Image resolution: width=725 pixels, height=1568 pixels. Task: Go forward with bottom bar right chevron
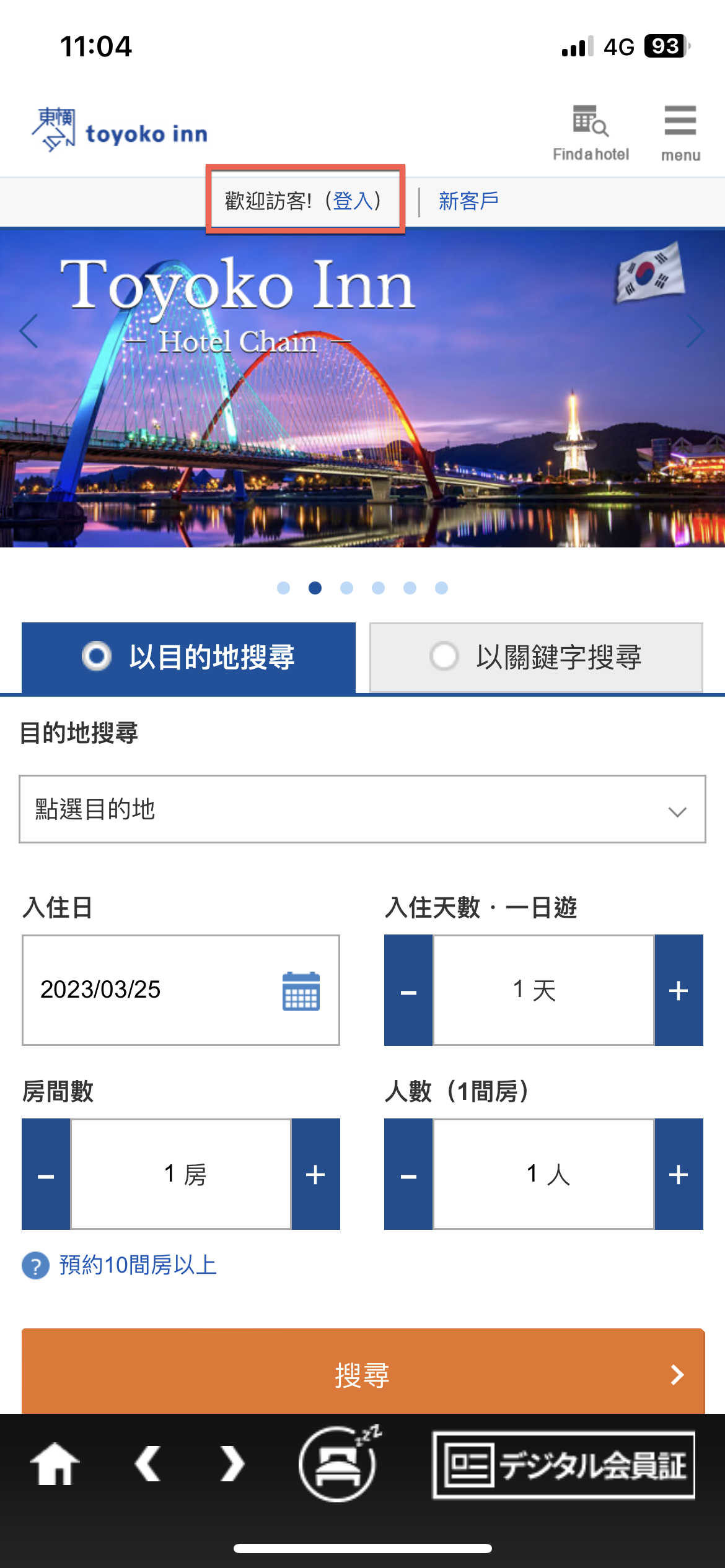click(x=232, y=1464)
